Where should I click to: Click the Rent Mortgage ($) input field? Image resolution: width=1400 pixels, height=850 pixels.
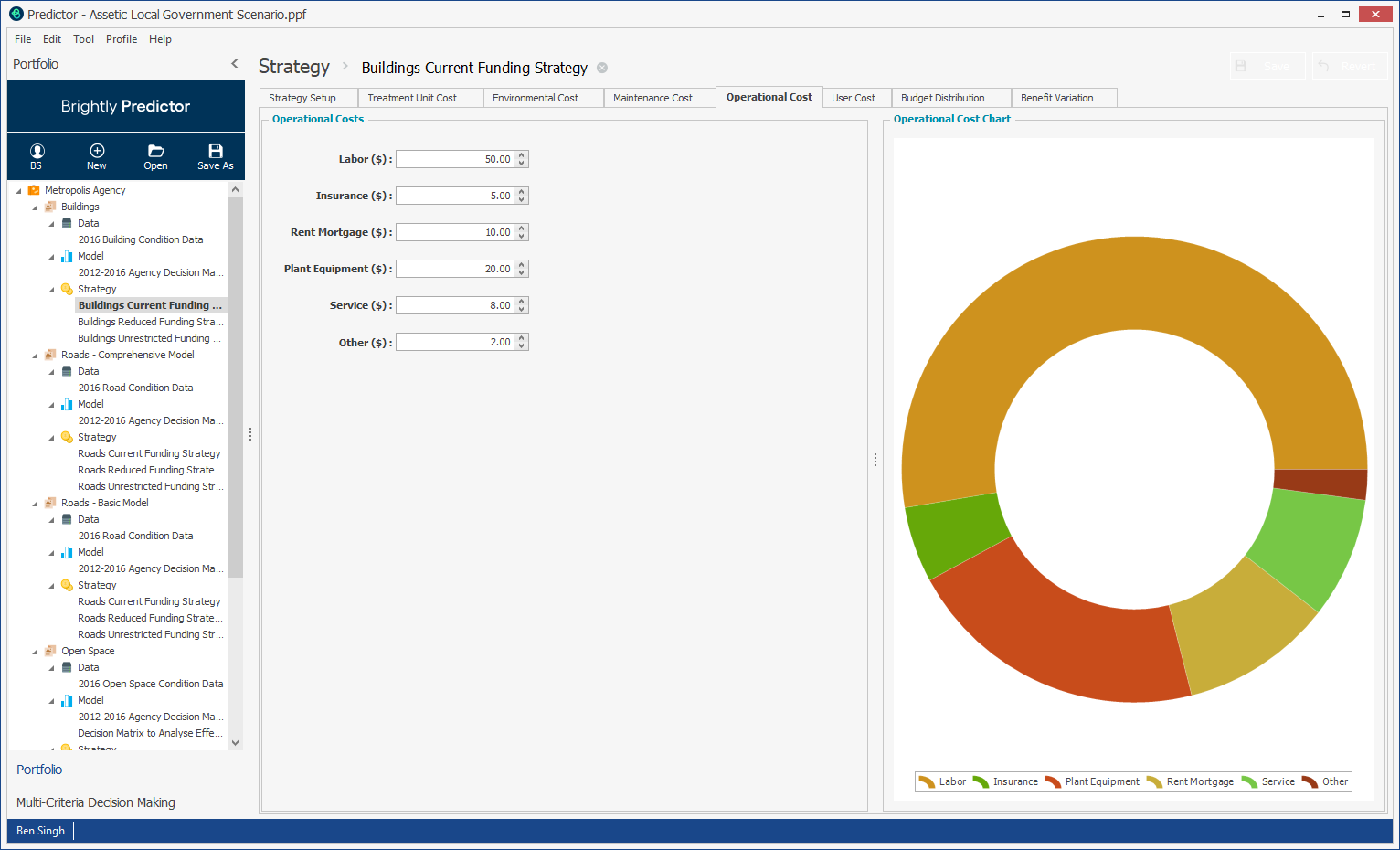pyautogui.click(x=455, y=232)
